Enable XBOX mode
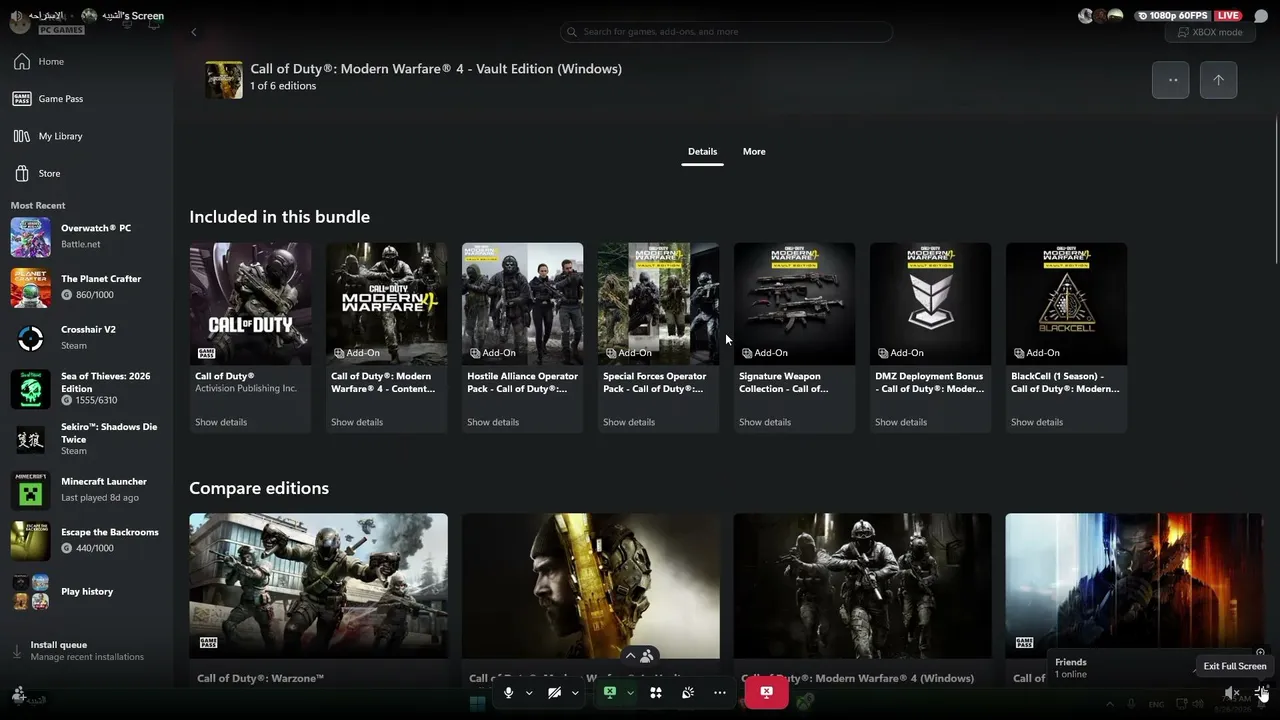The width and height of the screenshot is (1280, 720). click(1210, 32)
